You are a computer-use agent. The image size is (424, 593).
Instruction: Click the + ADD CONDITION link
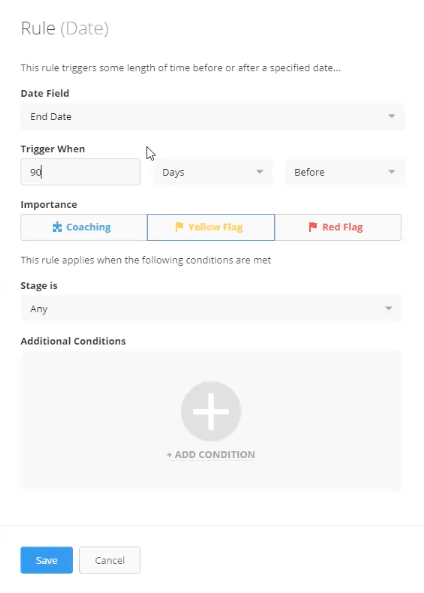tap(211, 454)
